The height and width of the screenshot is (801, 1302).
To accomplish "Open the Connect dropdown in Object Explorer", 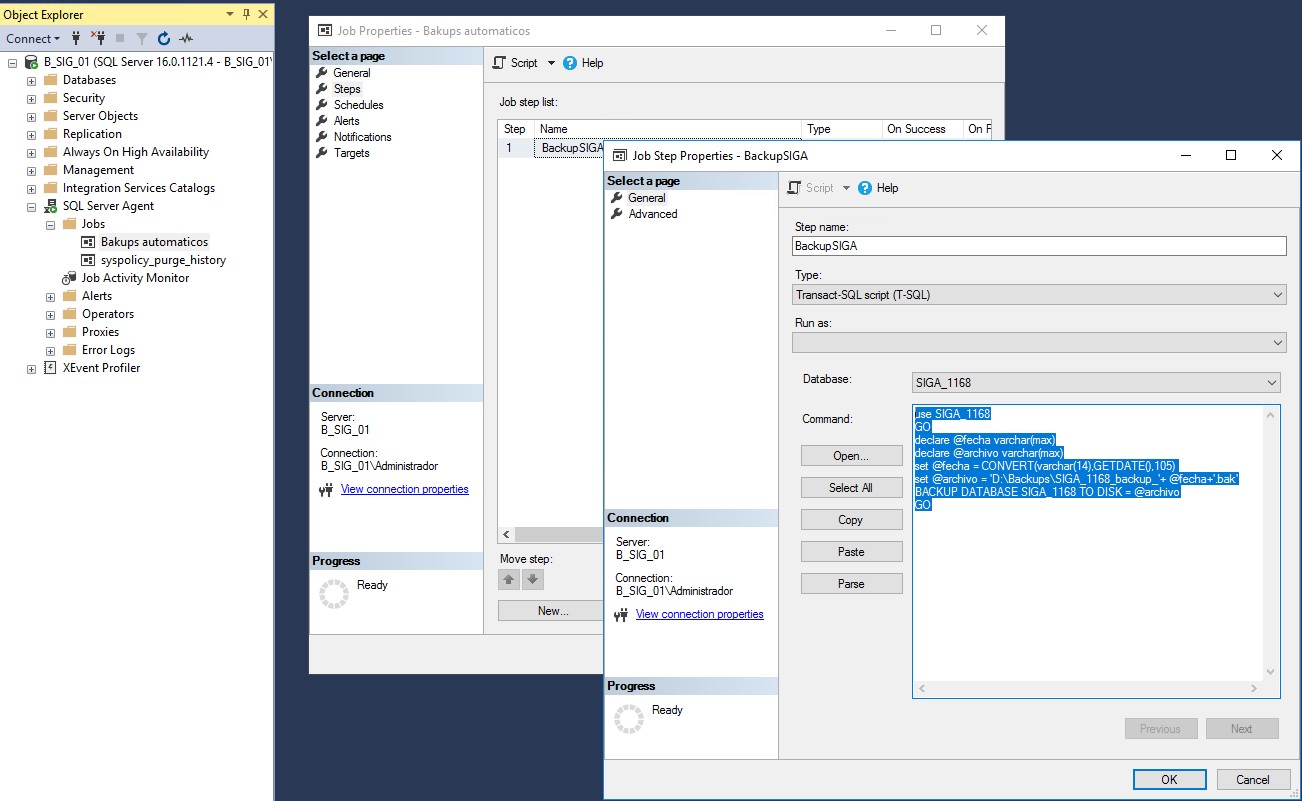I will point(33,38).
